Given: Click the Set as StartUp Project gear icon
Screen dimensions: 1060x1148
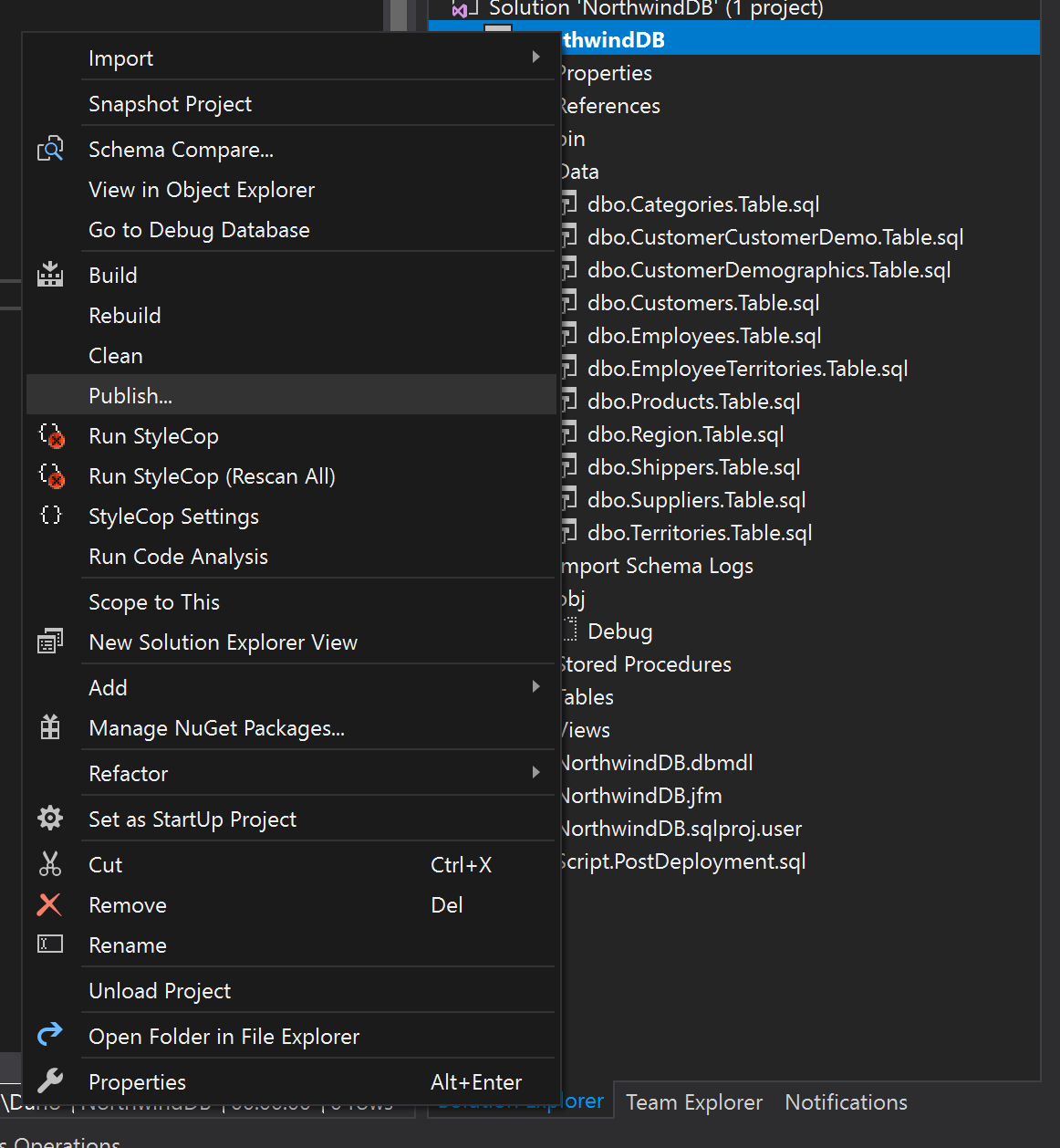Looking at the screenshot, I should coord(50,819).
